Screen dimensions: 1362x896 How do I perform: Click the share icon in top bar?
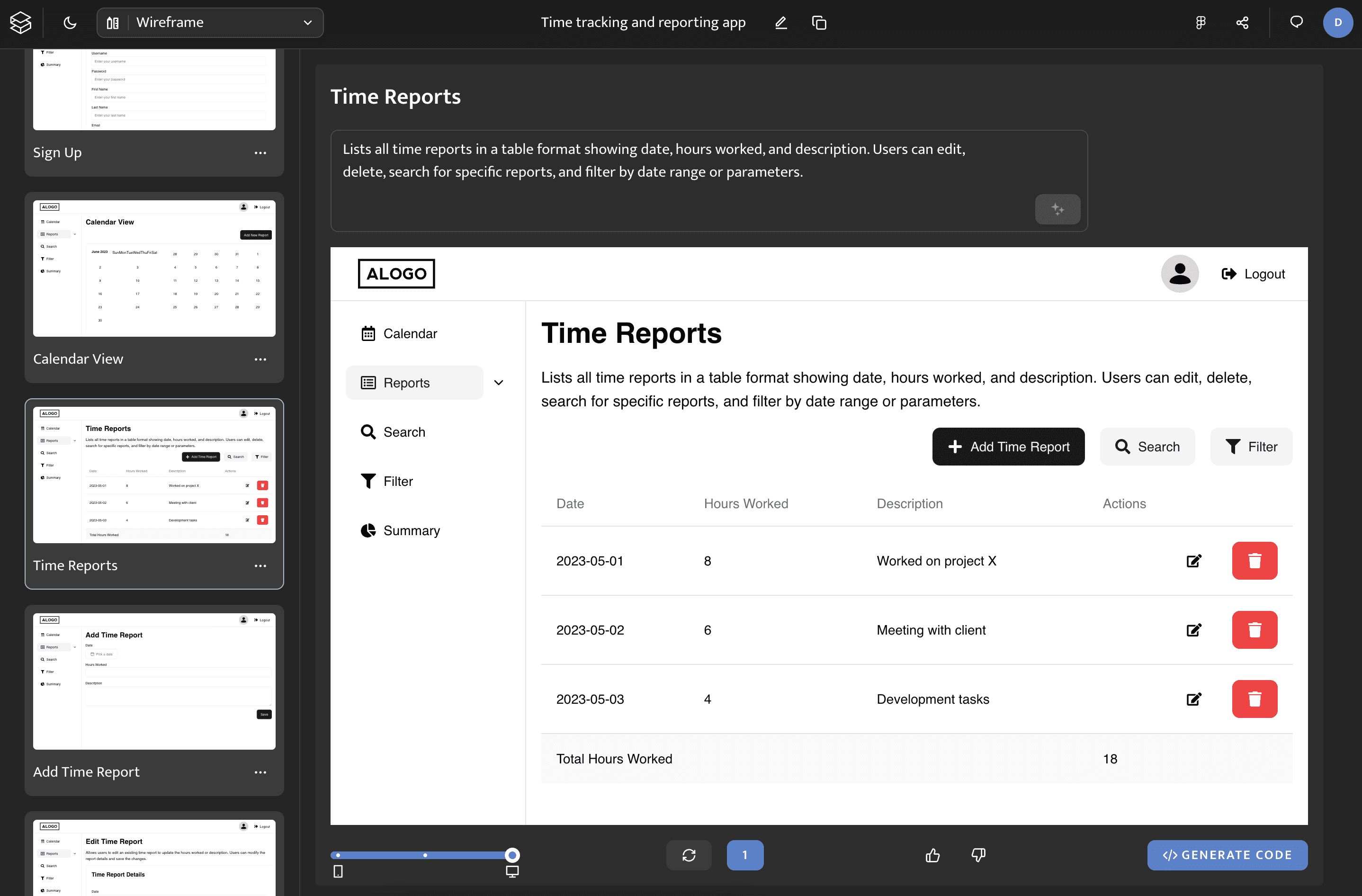click(x=1242, y=22)
